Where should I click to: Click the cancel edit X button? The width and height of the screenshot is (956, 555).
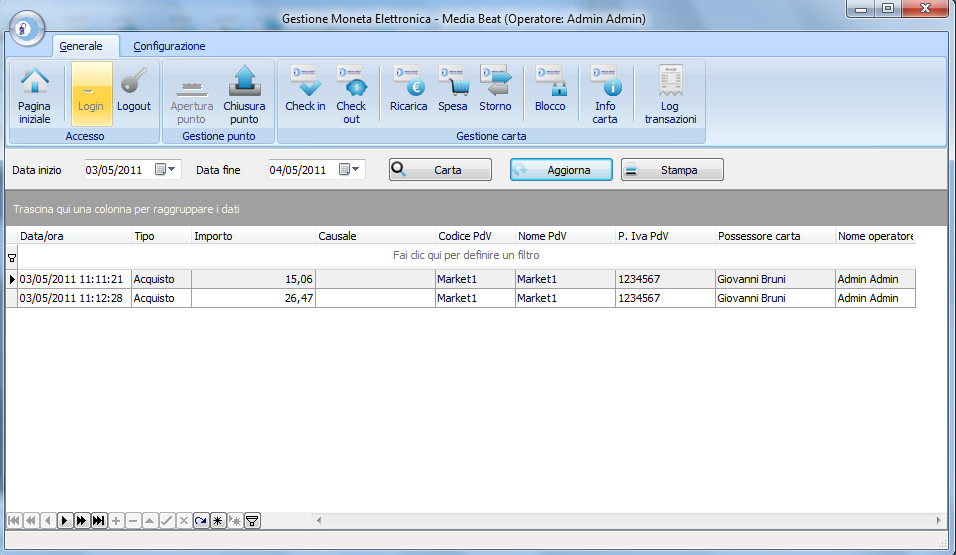coord(184,521)
